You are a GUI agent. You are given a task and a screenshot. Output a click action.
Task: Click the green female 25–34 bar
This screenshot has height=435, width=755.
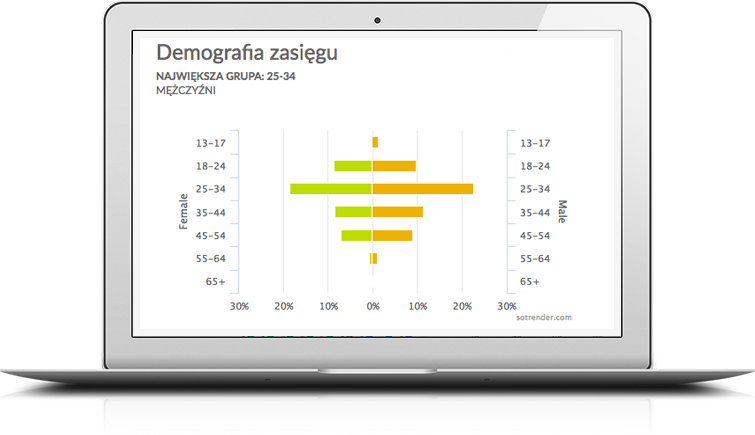[331, 189]
